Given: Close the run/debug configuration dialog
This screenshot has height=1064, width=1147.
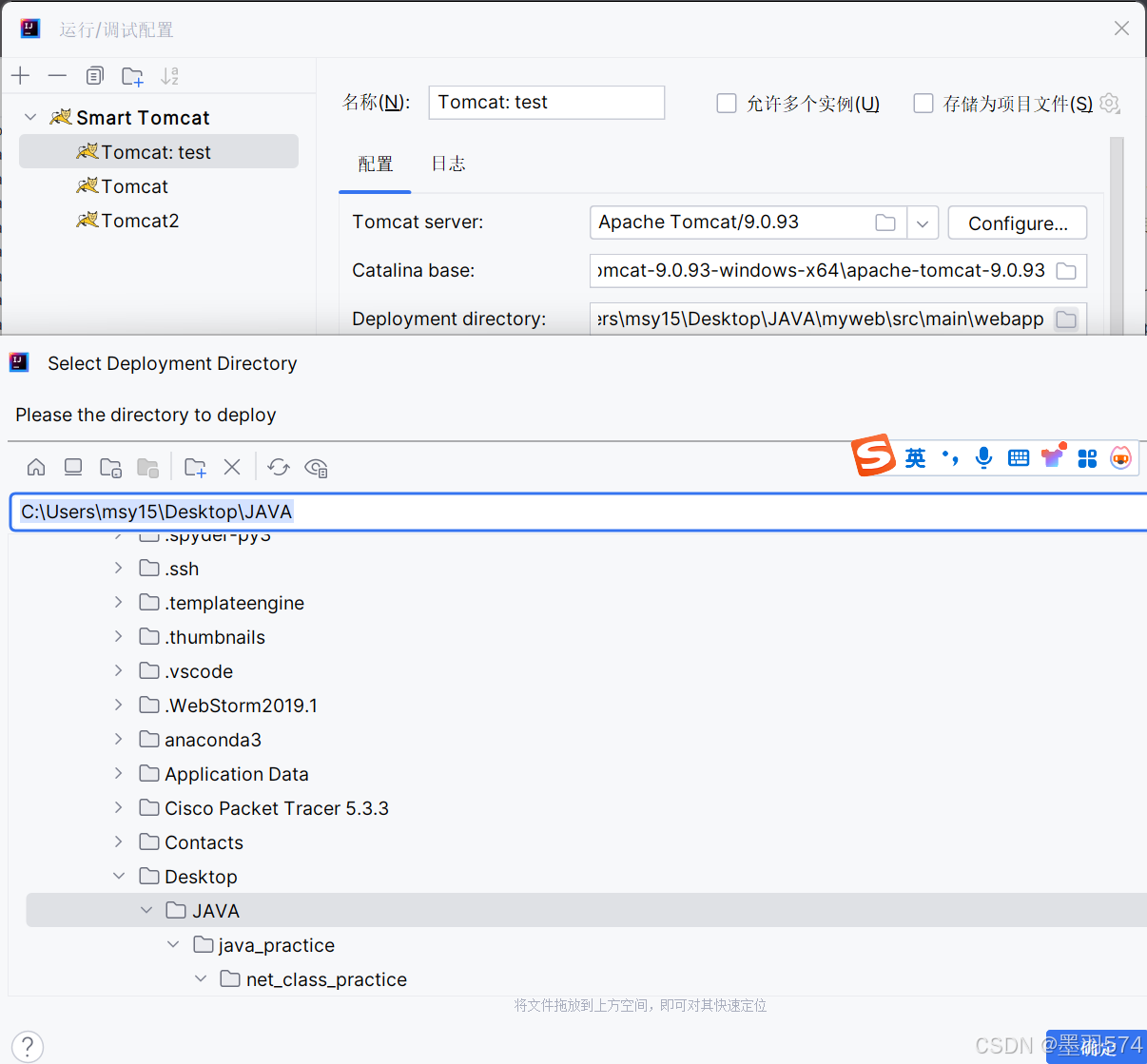Looking at the screenshot, I should point(1122,29).
